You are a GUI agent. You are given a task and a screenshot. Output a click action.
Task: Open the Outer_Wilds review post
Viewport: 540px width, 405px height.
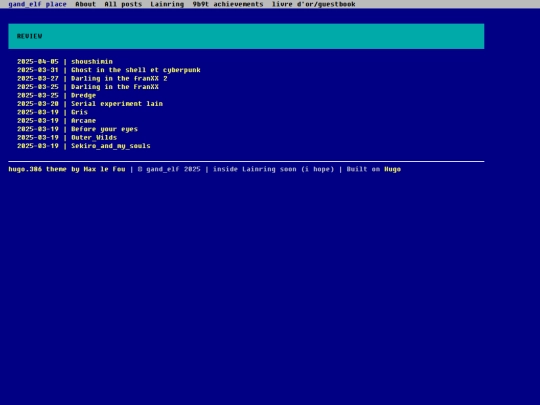(94, 137)
